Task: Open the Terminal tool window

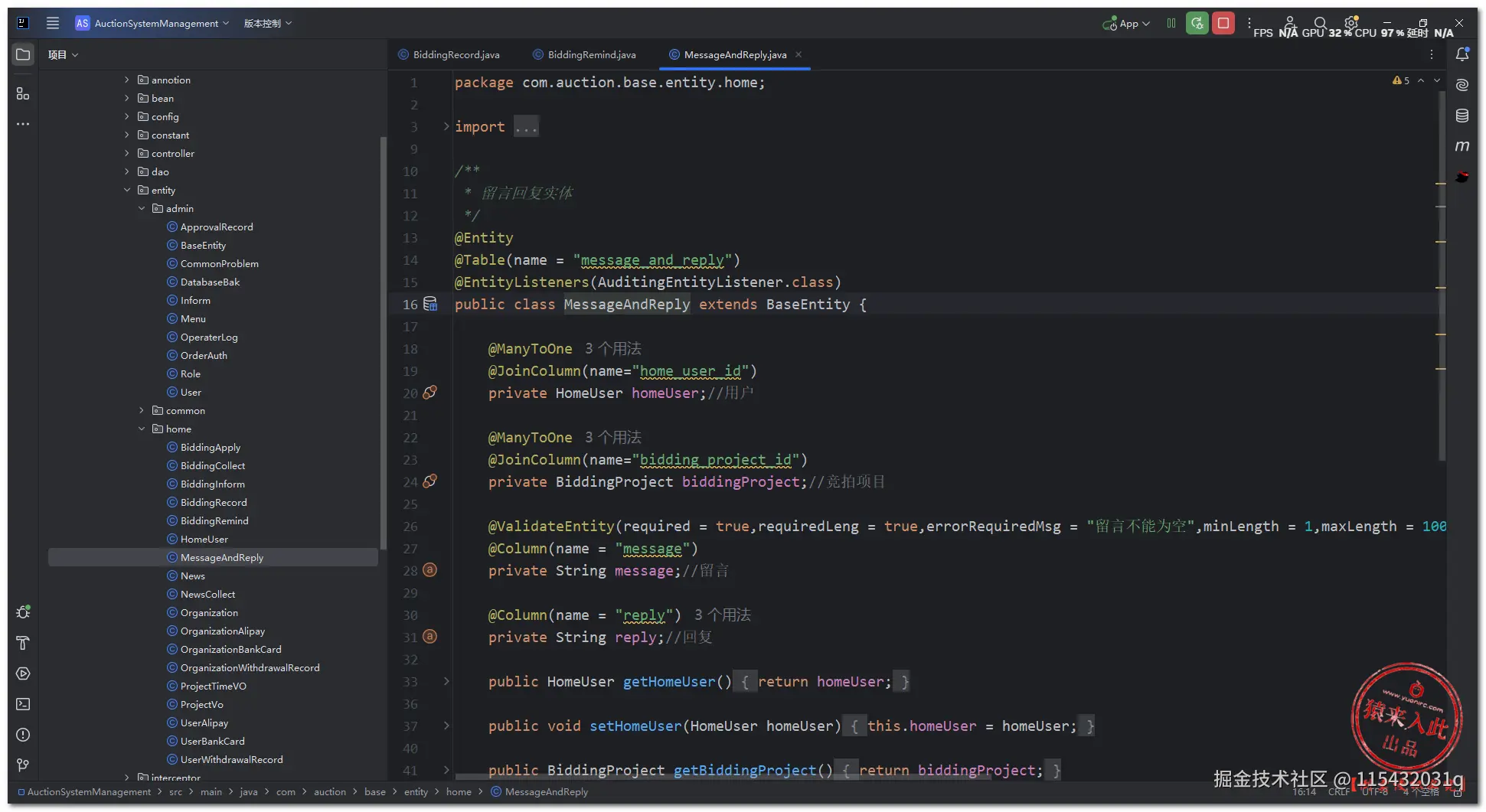Action: 23,704
